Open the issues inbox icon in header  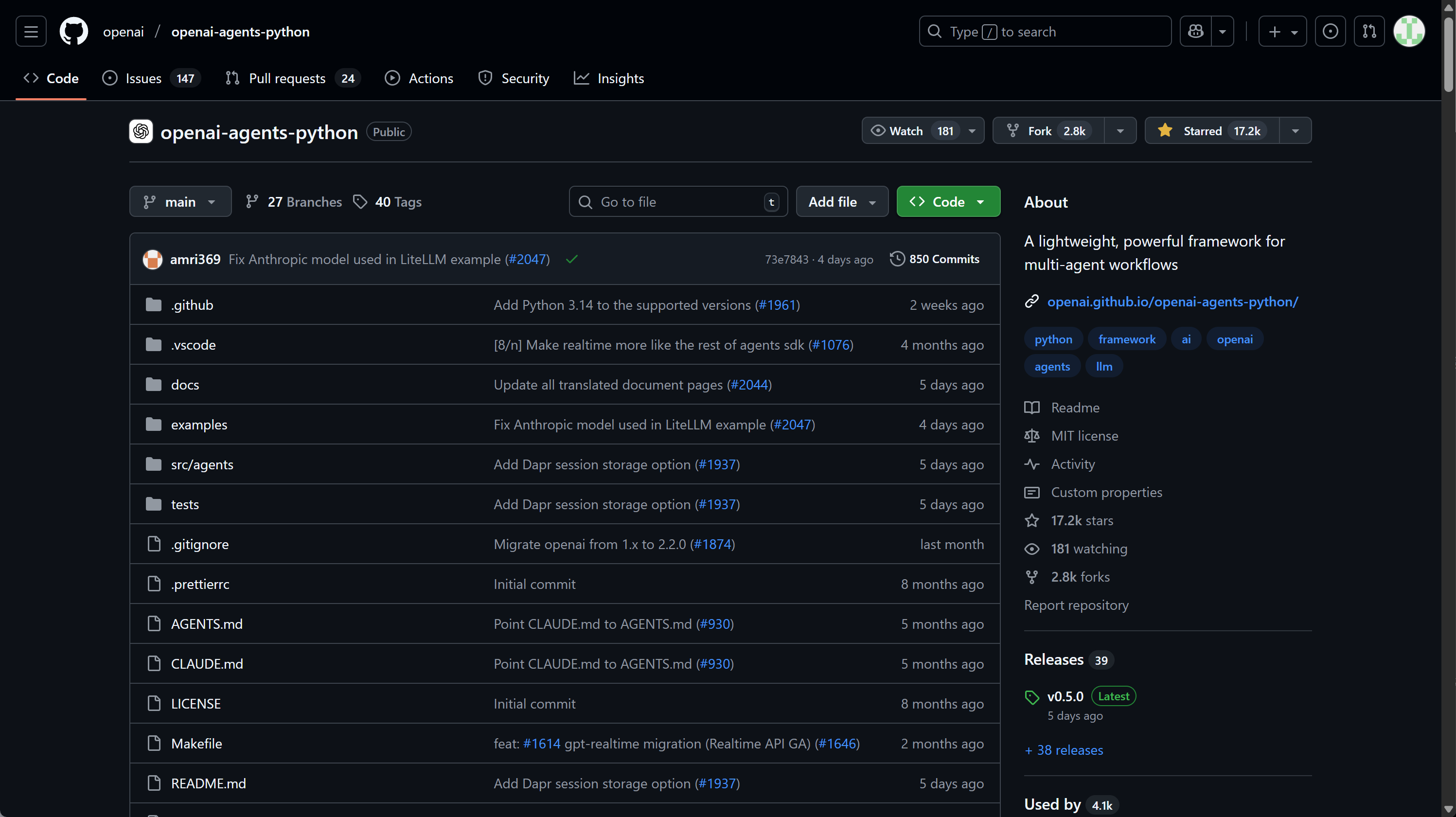pos(1330,32)
